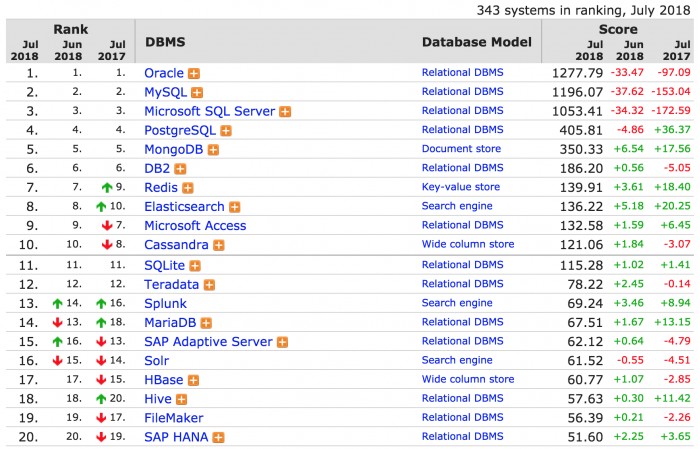The image size is (700, 449).
Task: Click the orange plus icon beside Hive
Action: pos(181,399)
